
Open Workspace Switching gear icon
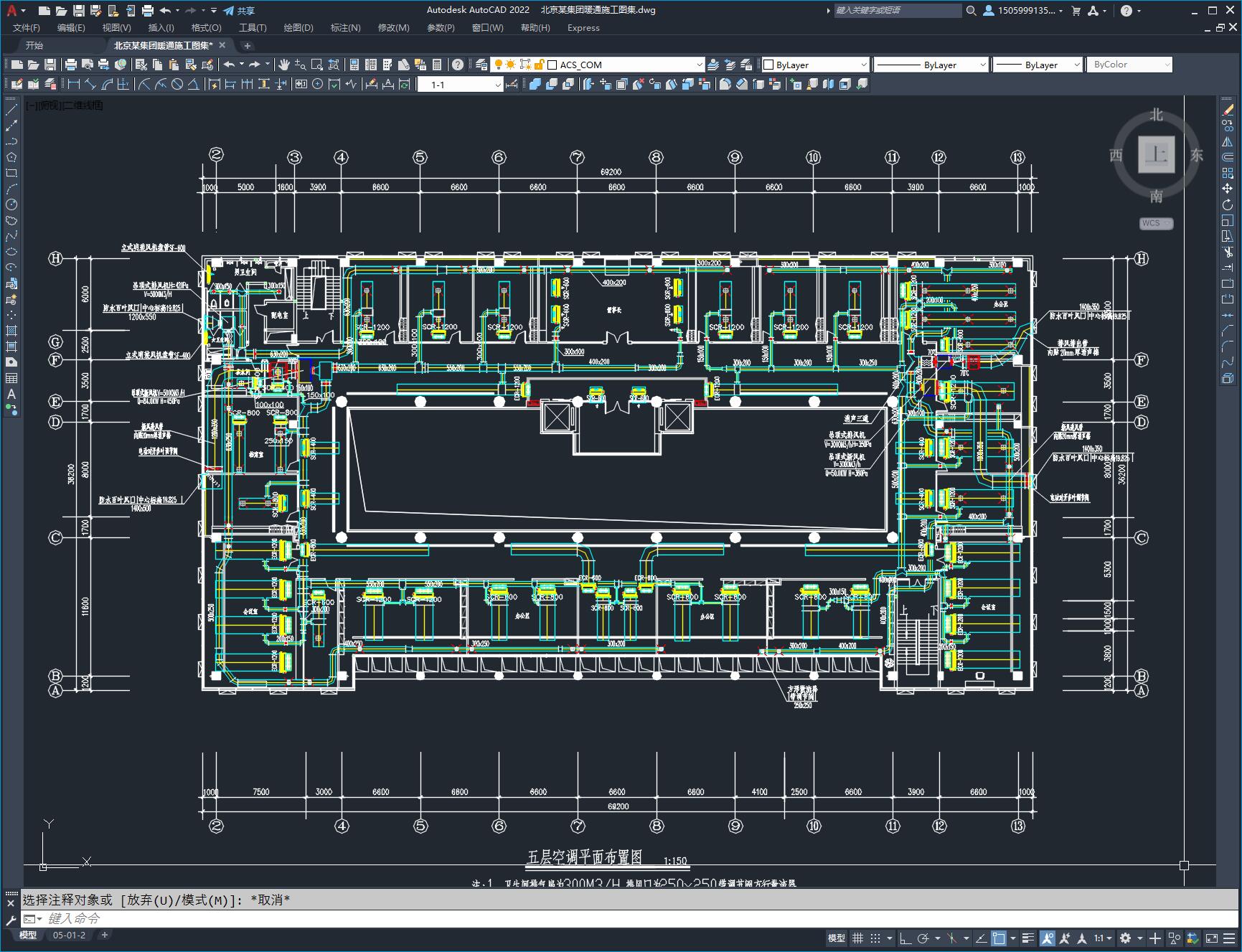coord(1126,938)
